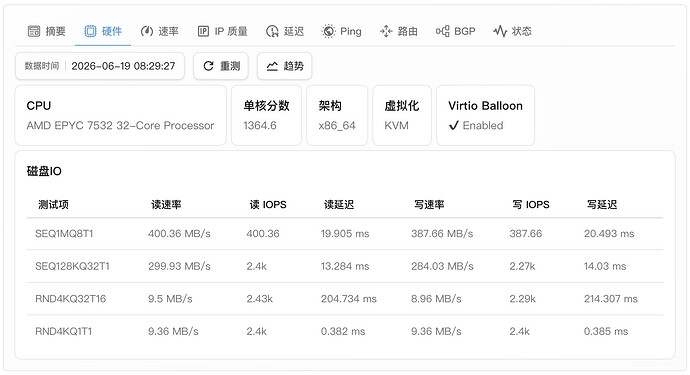Click the refresh icon in 重测 button
Screen dimensions: 690x375
(x=208, y=66)
